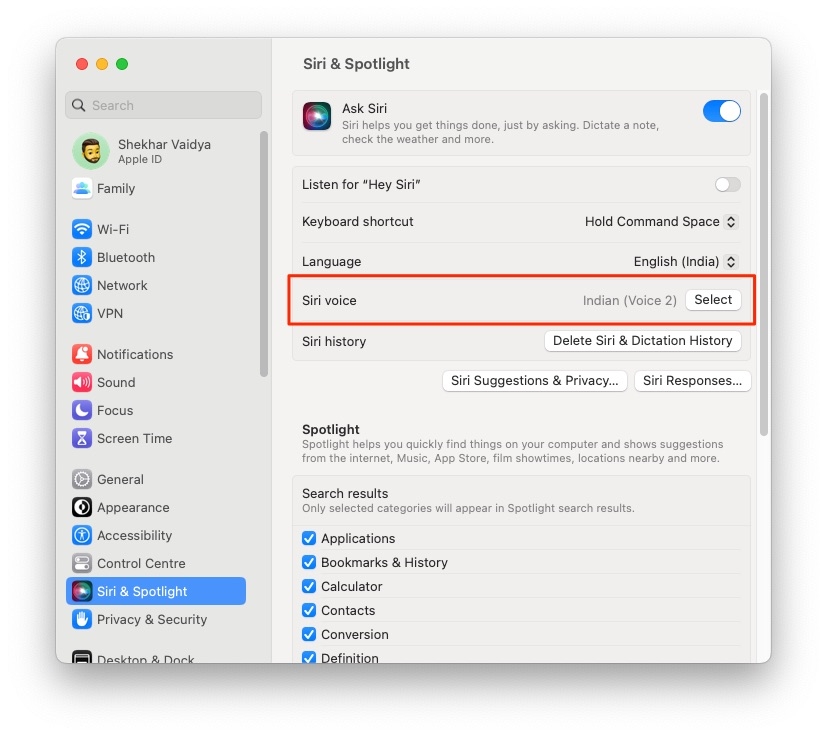Click the Appearance sidebar icon
The height and width of the screenshot is (737, 827).
82,507
